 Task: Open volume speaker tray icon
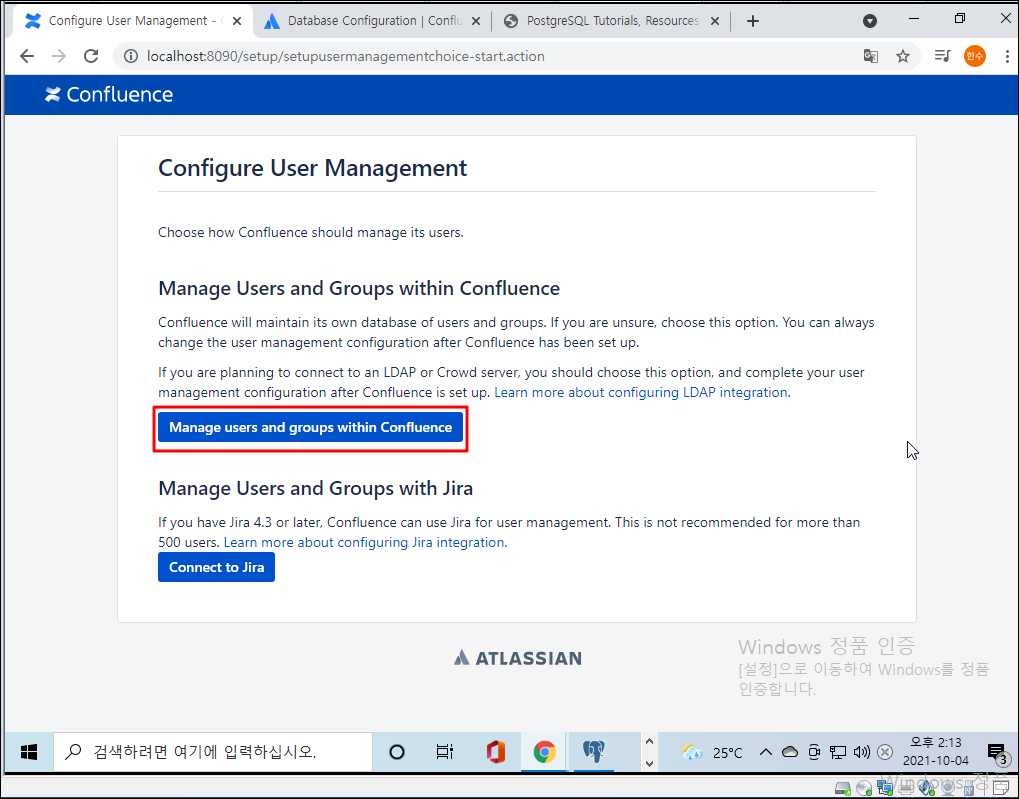pos(862,752)
